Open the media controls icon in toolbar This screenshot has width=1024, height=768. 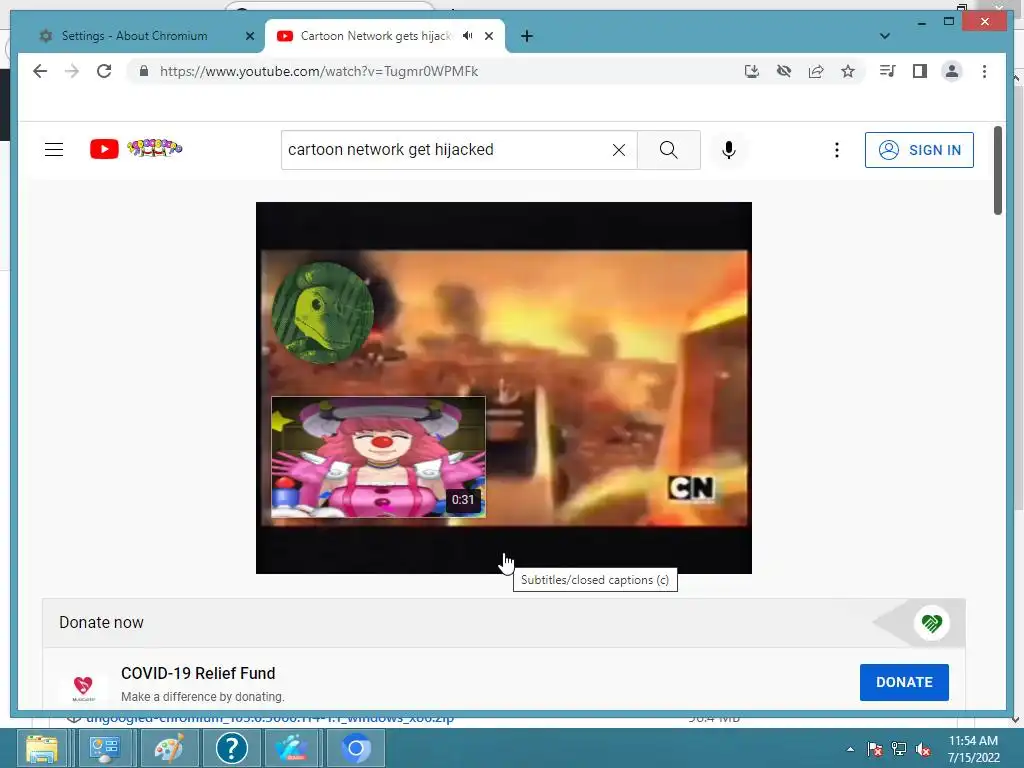[x=887, y=71]
